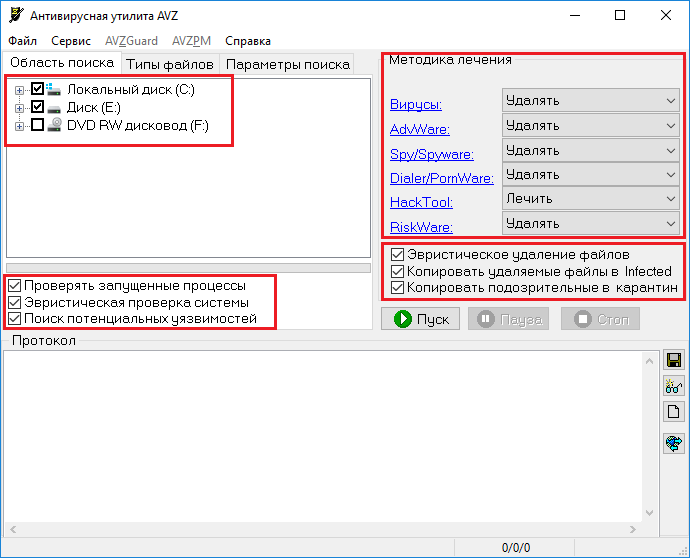Switch to the Параметры поиска tab
This screenshot has width=690, height=558.
click(x=288, y=65)
